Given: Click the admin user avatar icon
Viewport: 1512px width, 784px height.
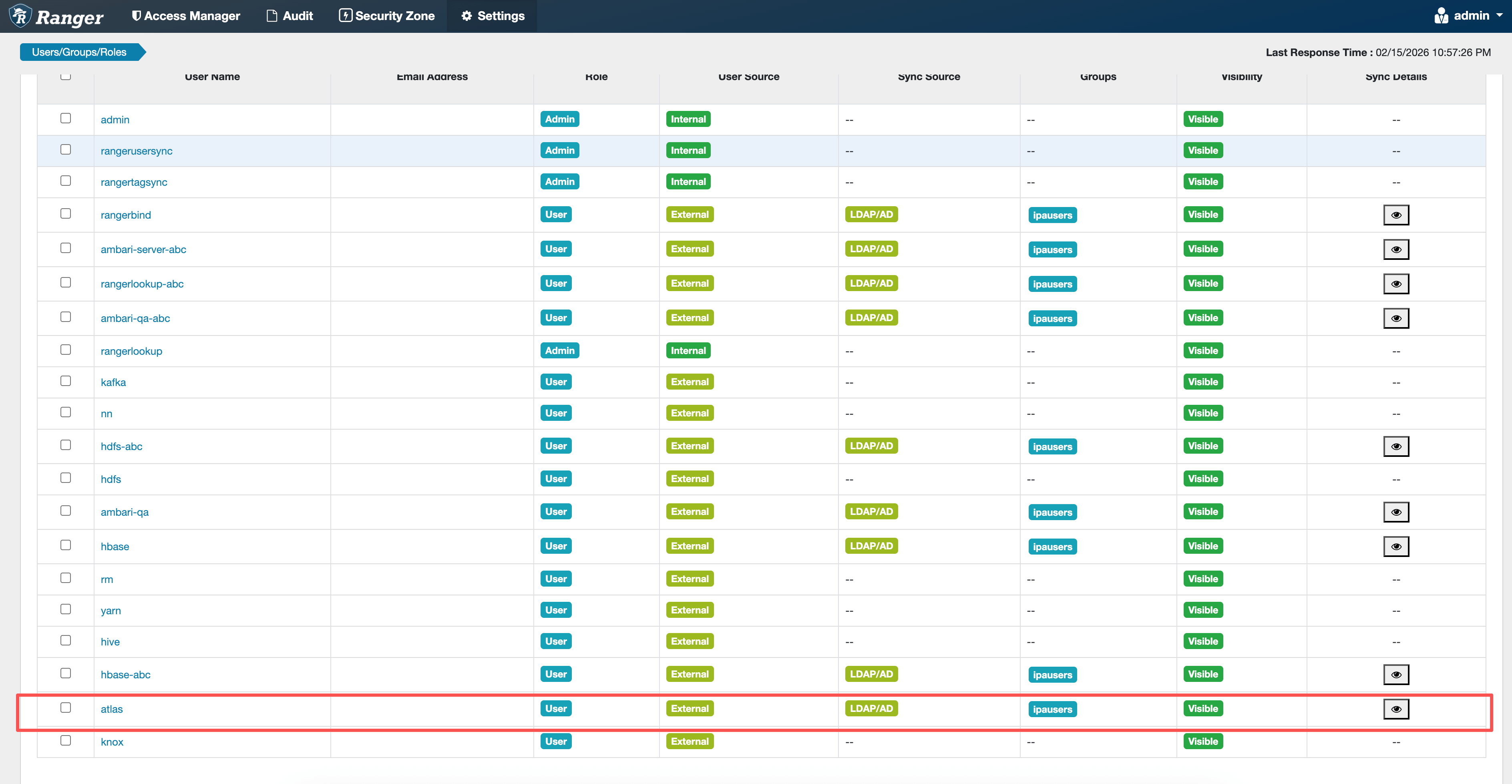Looking at the screenshot, I should [x=1441, y=16].
